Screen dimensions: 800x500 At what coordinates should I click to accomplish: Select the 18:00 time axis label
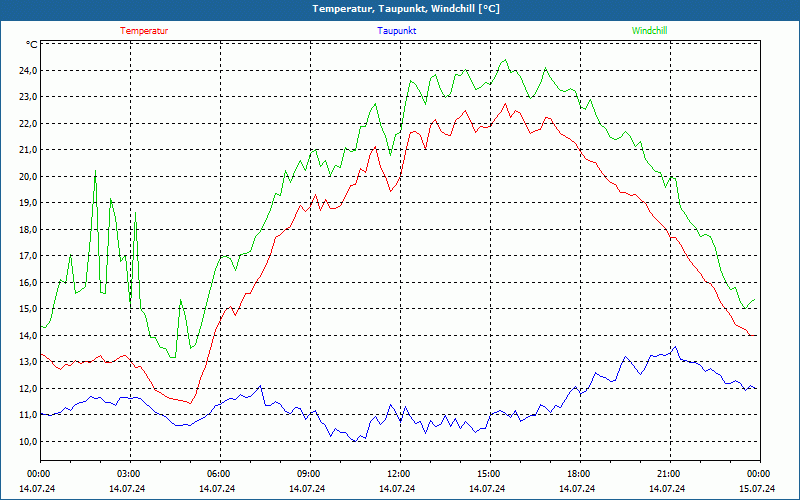(578, 474)
